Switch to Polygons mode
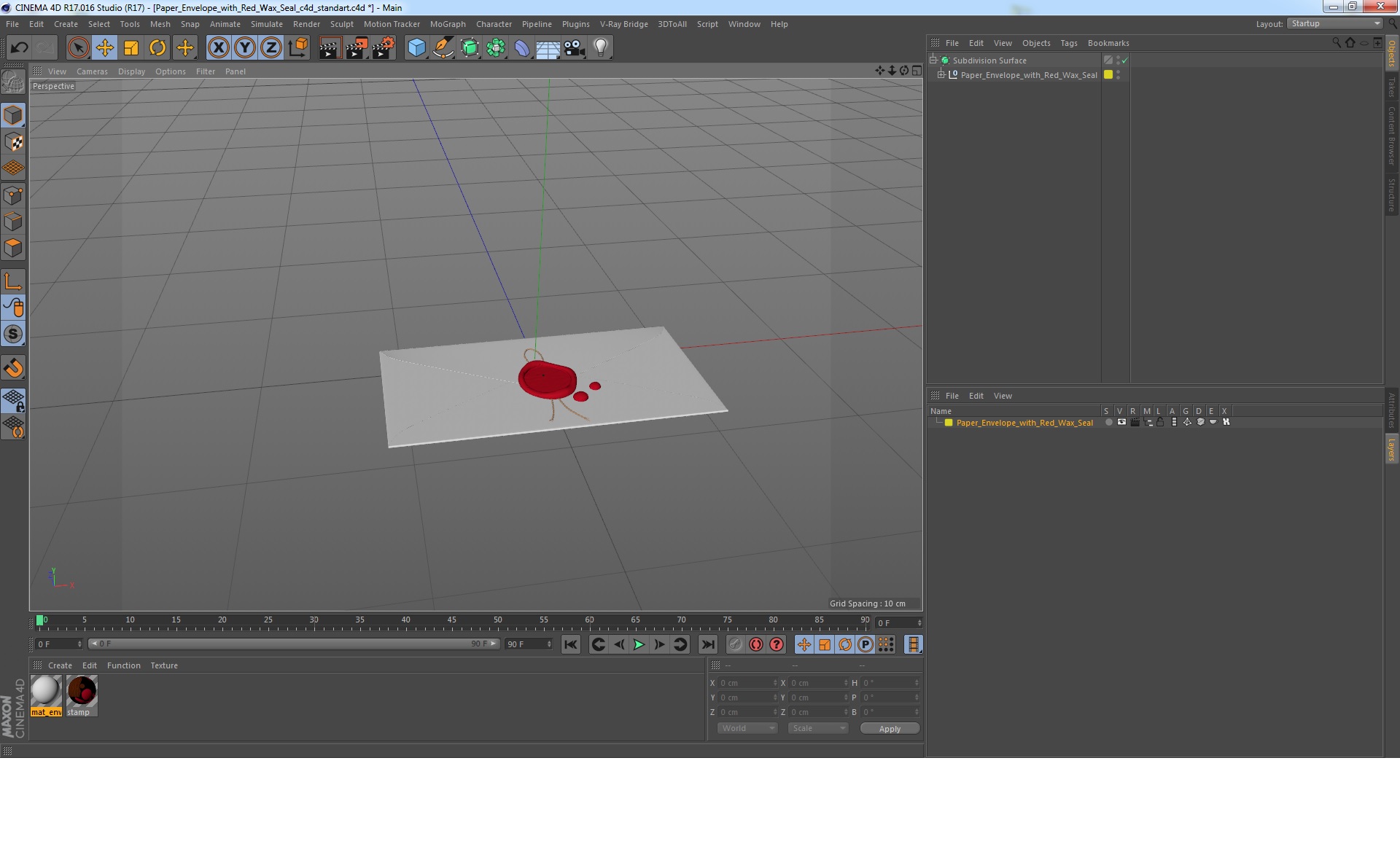 13,248
